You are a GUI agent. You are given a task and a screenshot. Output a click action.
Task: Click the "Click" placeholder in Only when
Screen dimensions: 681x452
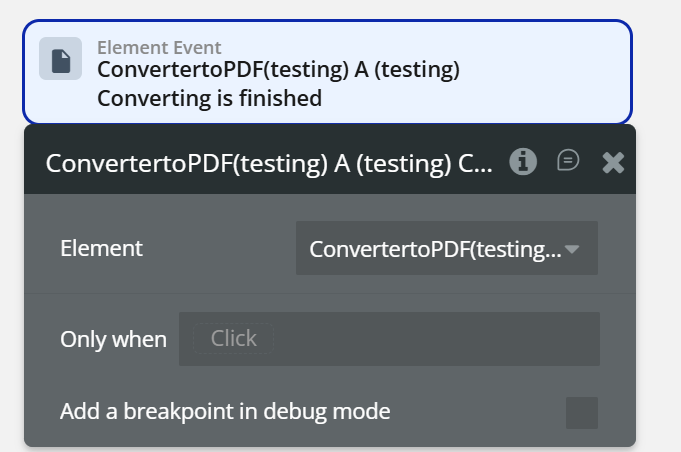coord(233,339)
